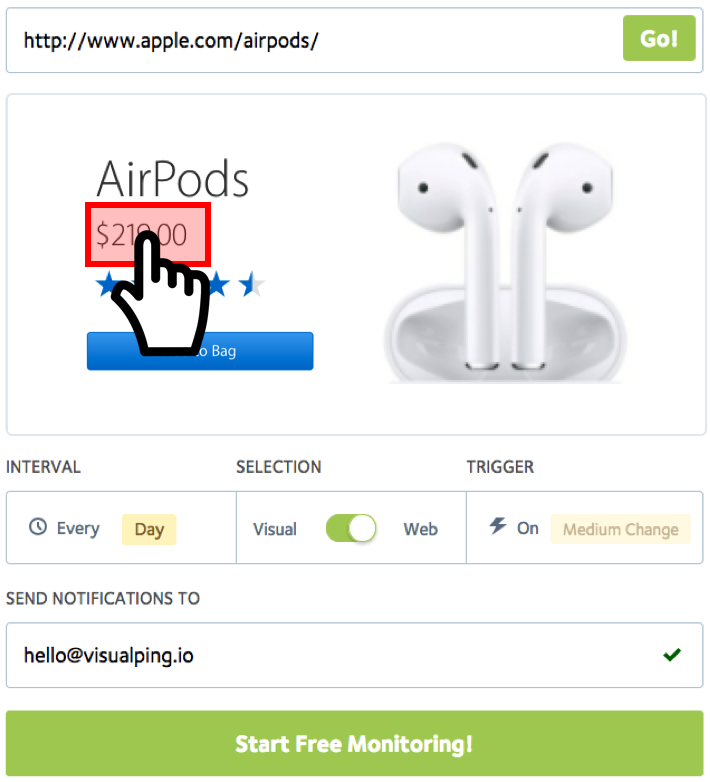Open the Day interval dropdown

pos(149,529)
